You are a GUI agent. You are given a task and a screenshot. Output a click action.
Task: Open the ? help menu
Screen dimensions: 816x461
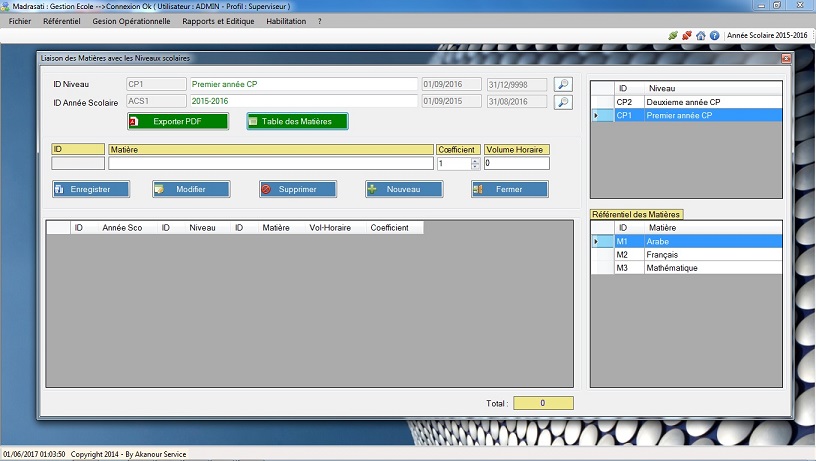[x=320, y=21]
